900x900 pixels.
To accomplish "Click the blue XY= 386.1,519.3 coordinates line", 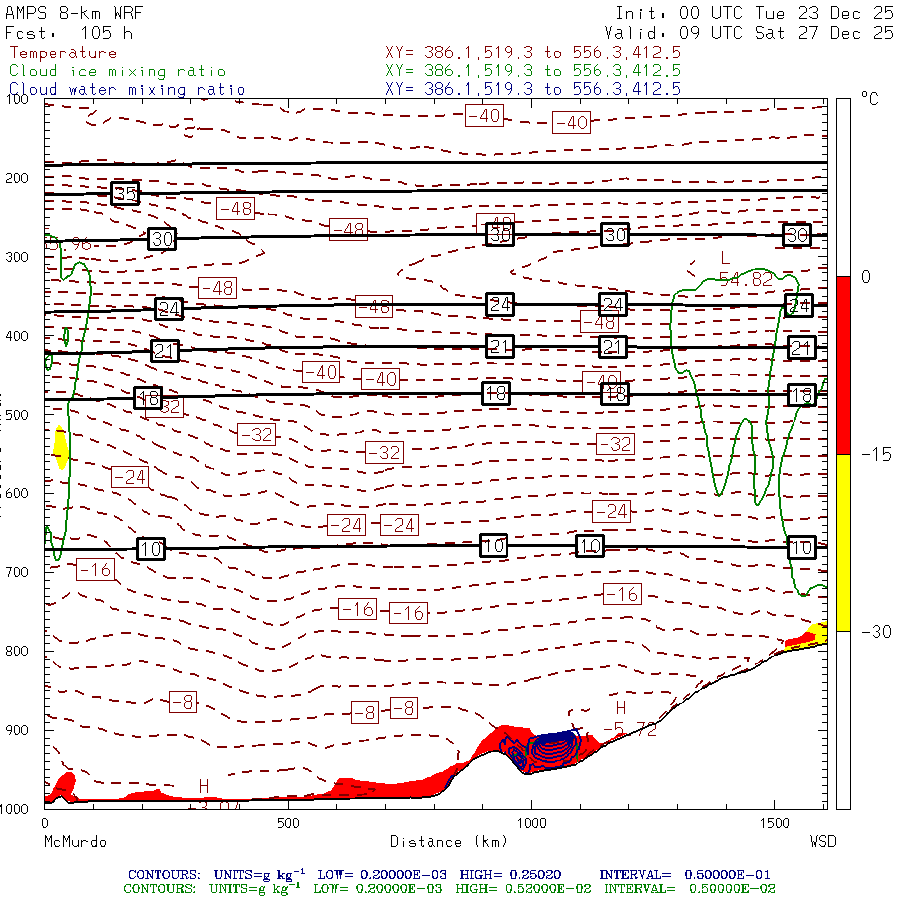I will coord(533,89).
